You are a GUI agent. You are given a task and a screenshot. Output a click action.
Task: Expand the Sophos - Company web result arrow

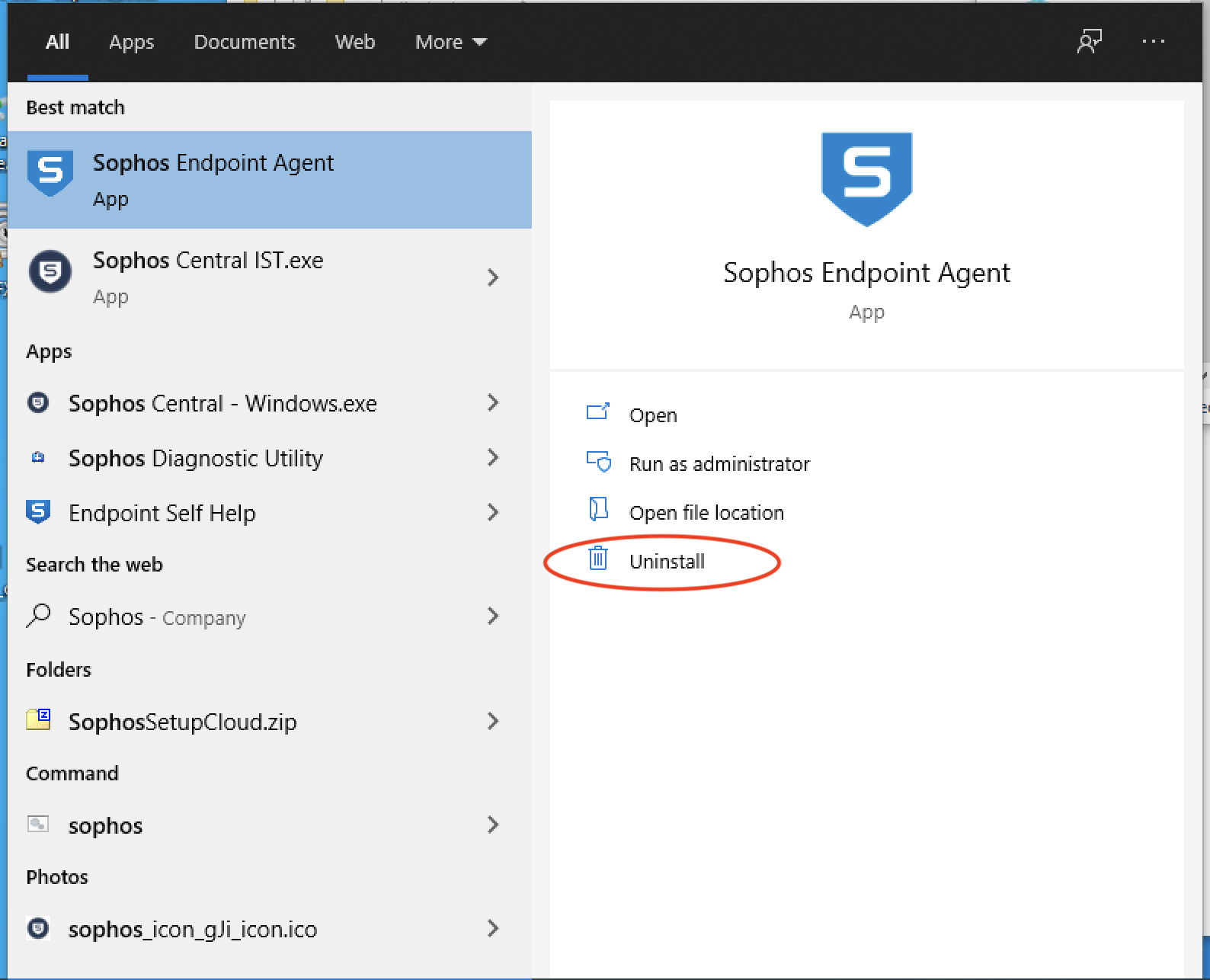click(493, 616)
